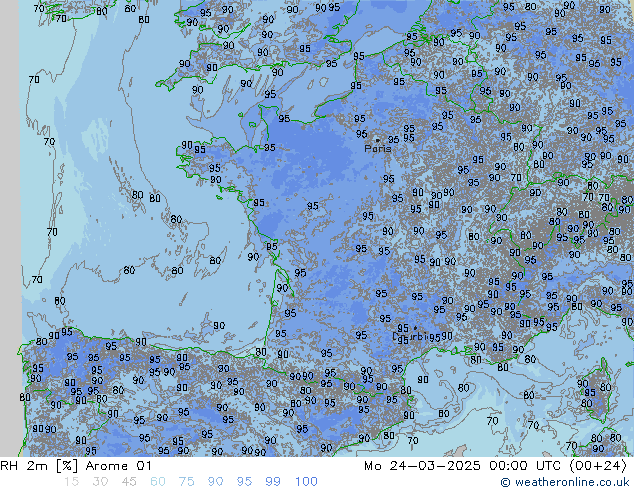Select legend value 95 in bottom color scale

244,482
